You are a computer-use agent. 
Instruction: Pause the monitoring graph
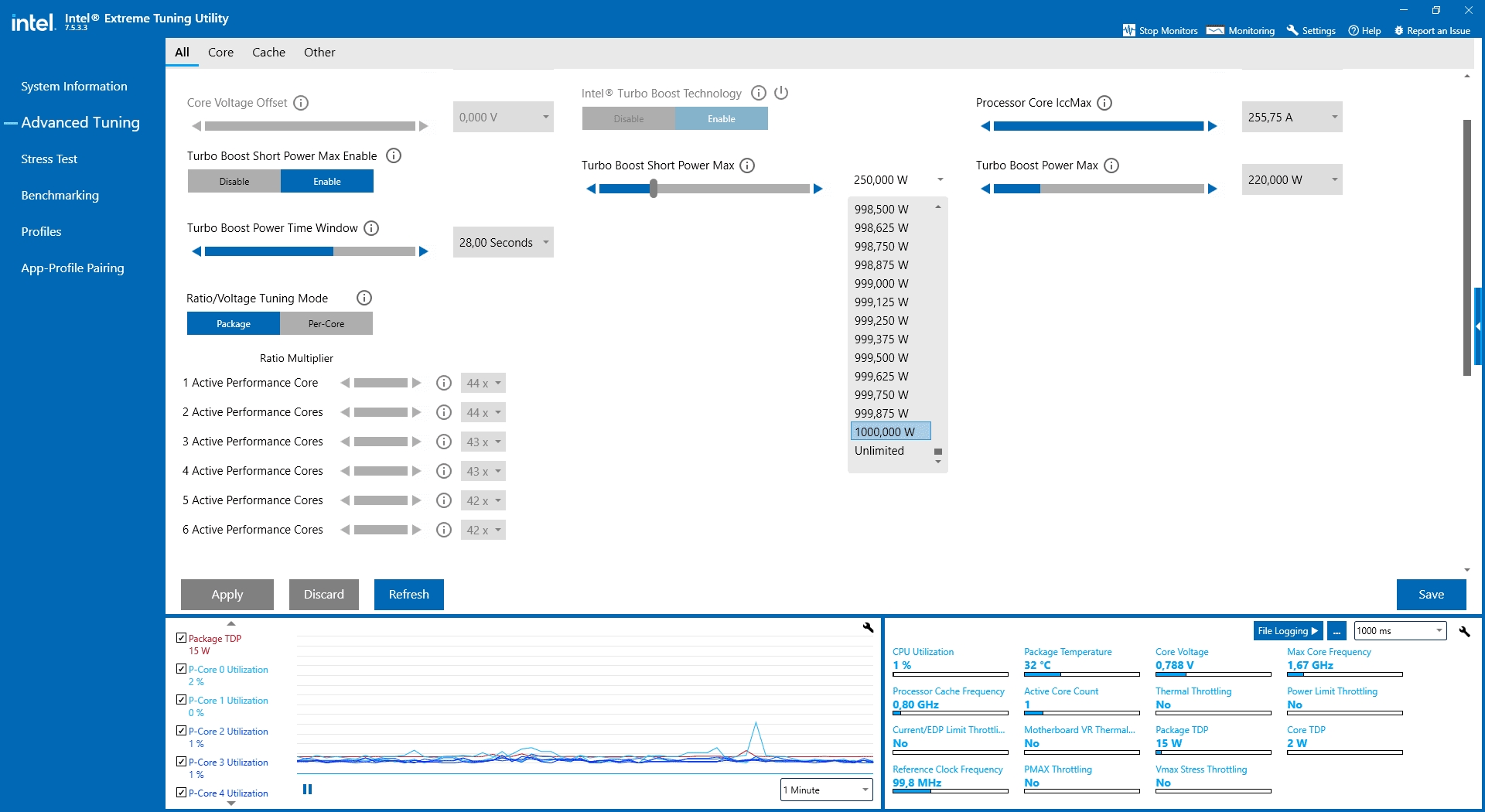(307, 790)
